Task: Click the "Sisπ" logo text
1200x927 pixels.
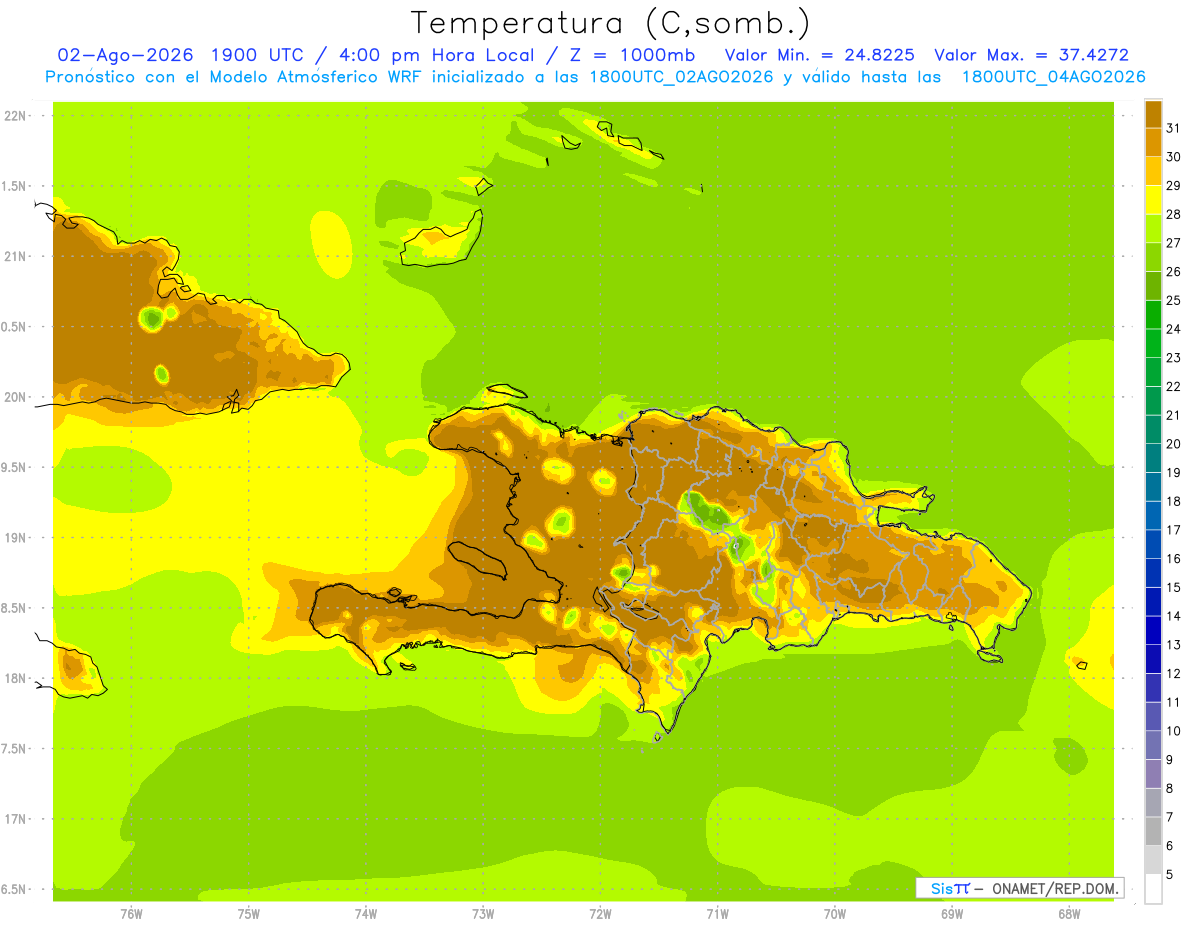Action: pyautogui.click(x=949, y=888)
